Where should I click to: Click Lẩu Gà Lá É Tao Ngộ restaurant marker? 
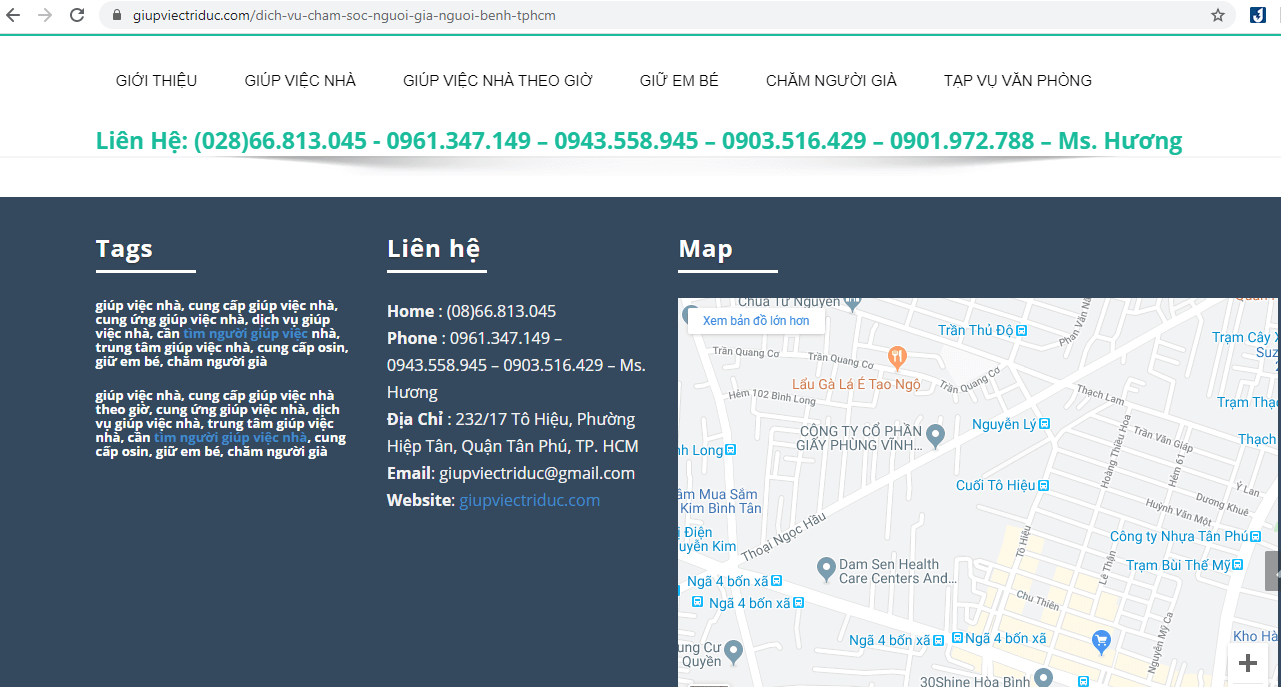[x=898, y=356]
